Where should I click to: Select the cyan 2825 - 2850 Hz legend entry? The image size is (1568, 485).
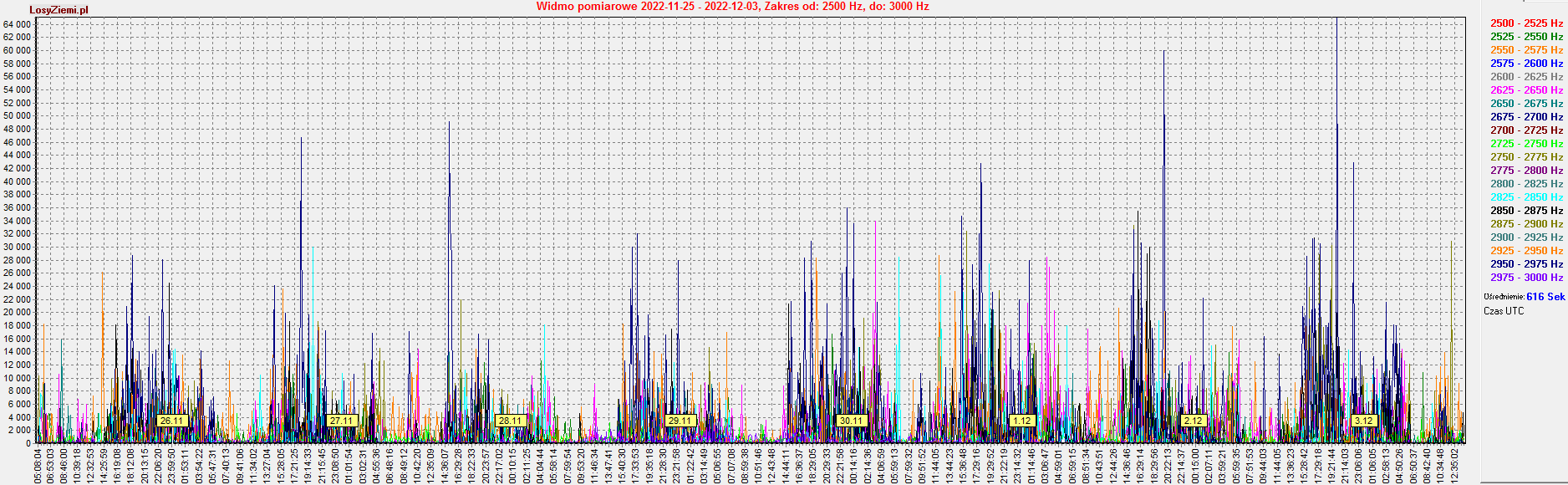pos(1526,197)
